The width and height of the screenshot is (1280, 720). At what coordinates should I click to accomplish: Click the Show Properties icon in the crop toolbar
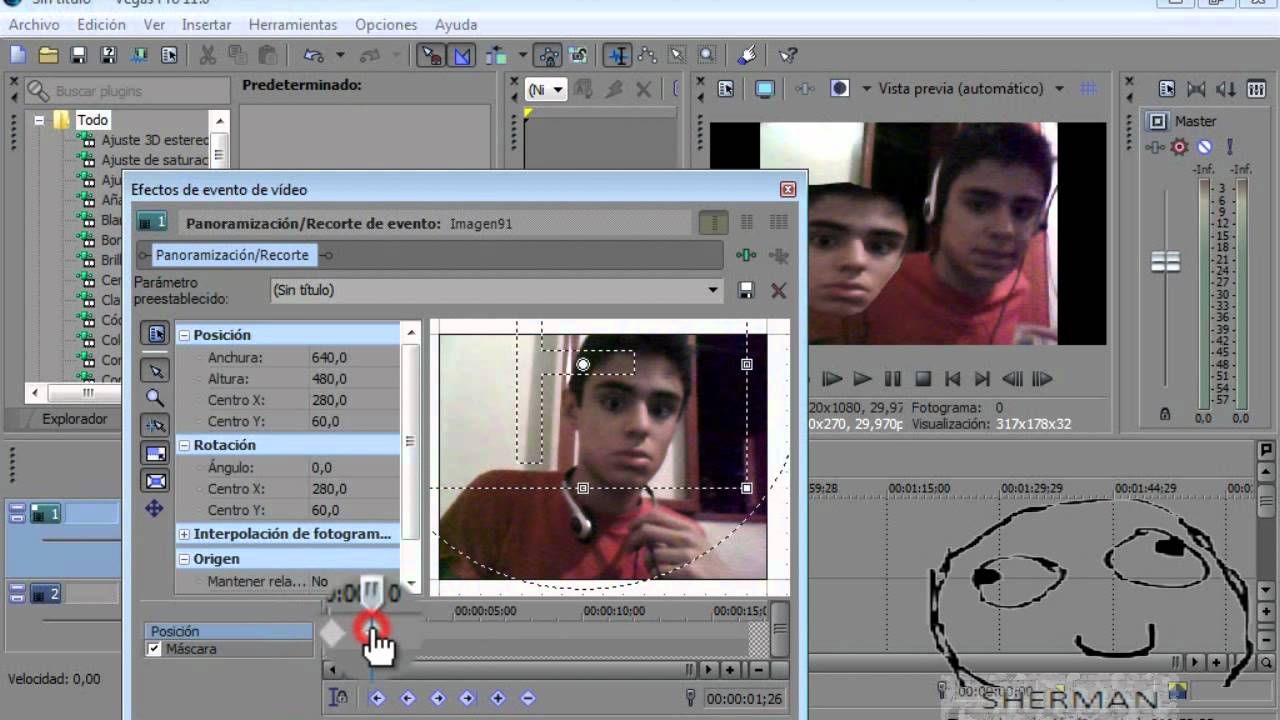click(155, 334)
